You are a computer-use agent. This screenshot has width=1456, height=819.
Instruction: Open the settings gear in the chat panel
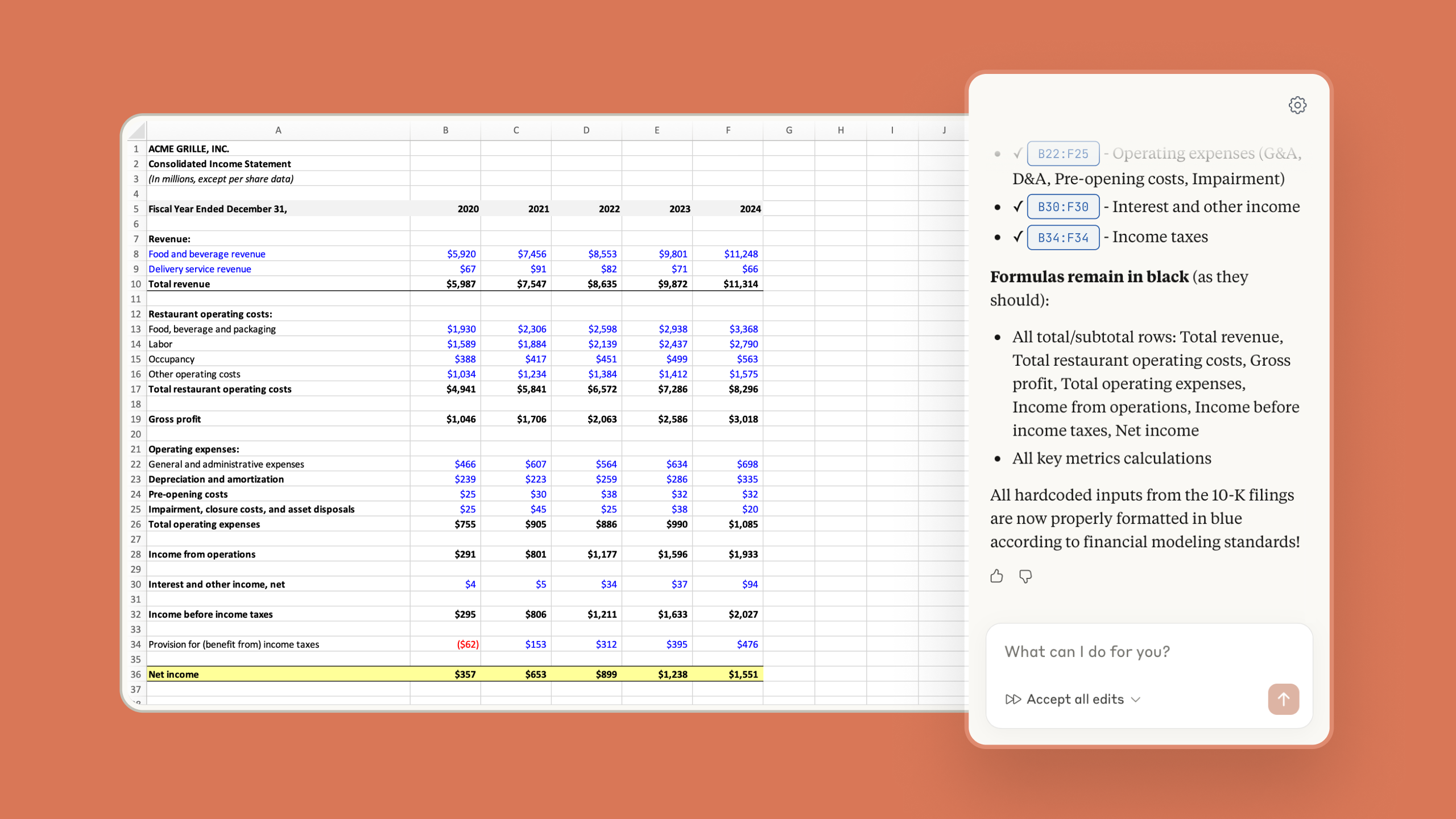coord(1298,105)
